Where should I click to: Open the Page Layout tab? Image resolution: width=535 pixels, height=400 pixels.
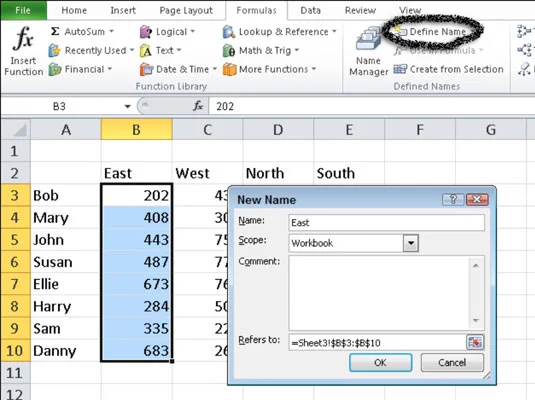click(186, 10)
